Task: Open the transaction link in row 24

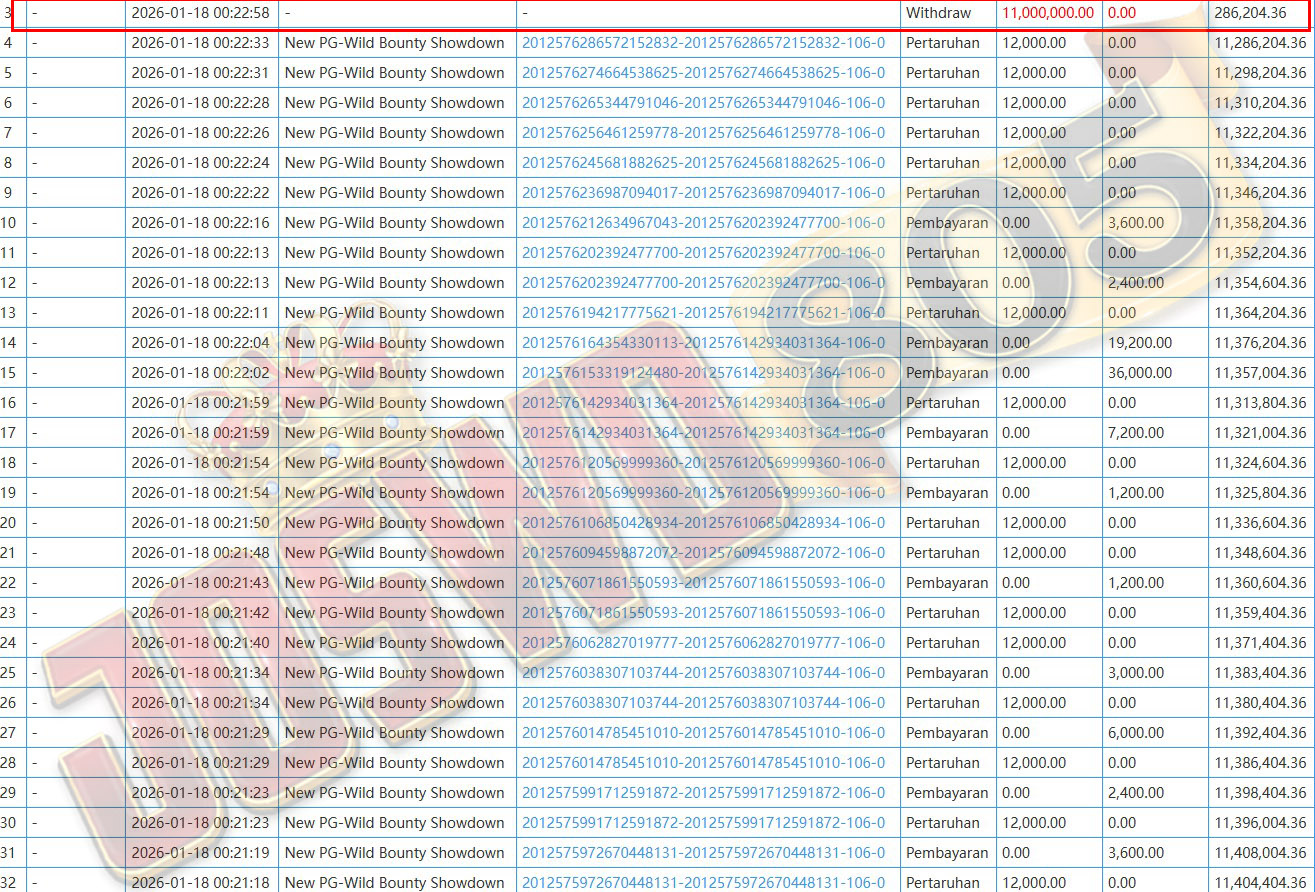Action: point(703,643)
